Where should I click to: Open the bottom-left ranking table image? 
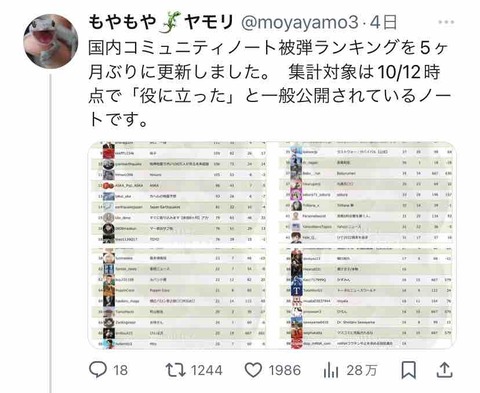coord(178,298)
